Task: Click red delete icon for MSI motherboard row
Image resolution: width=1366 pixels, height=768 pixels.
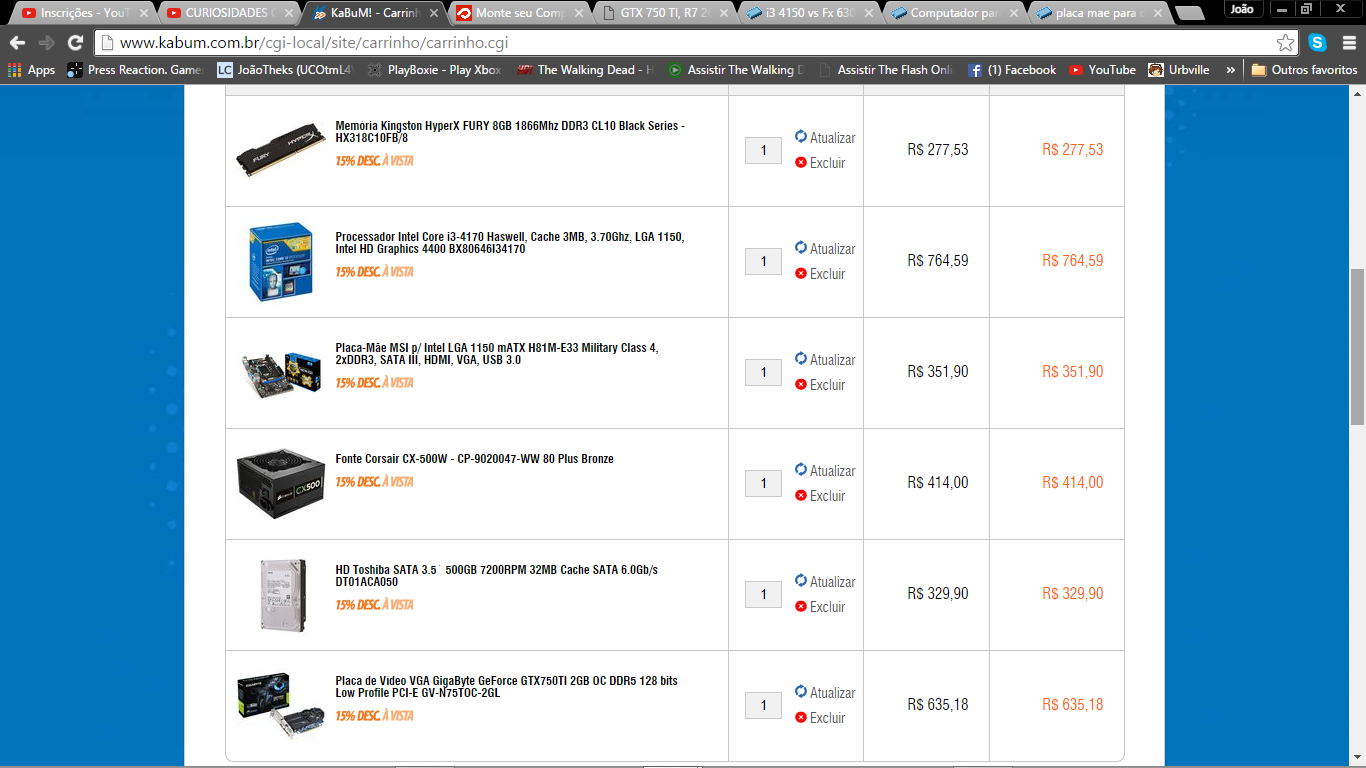Action: 801,384
